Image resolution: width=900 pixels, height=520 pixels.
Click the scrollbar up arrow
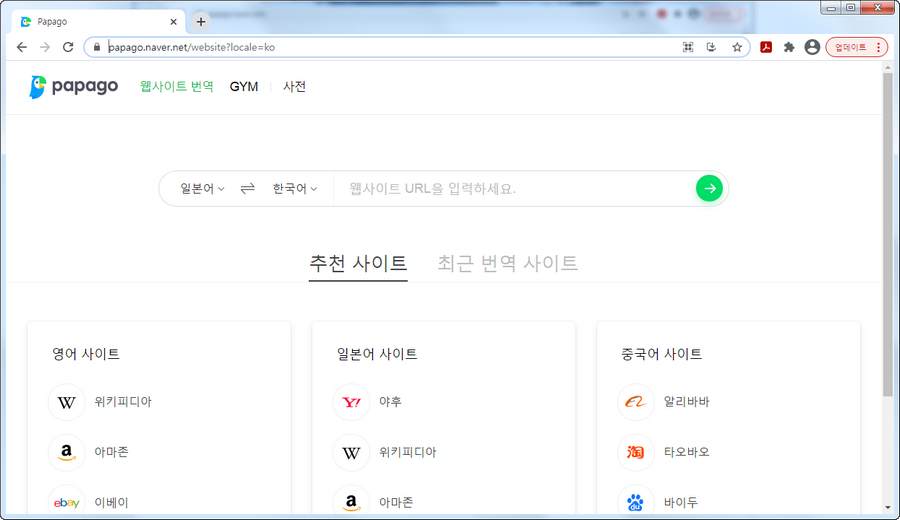pyautogui.click(x=888, y=67)
